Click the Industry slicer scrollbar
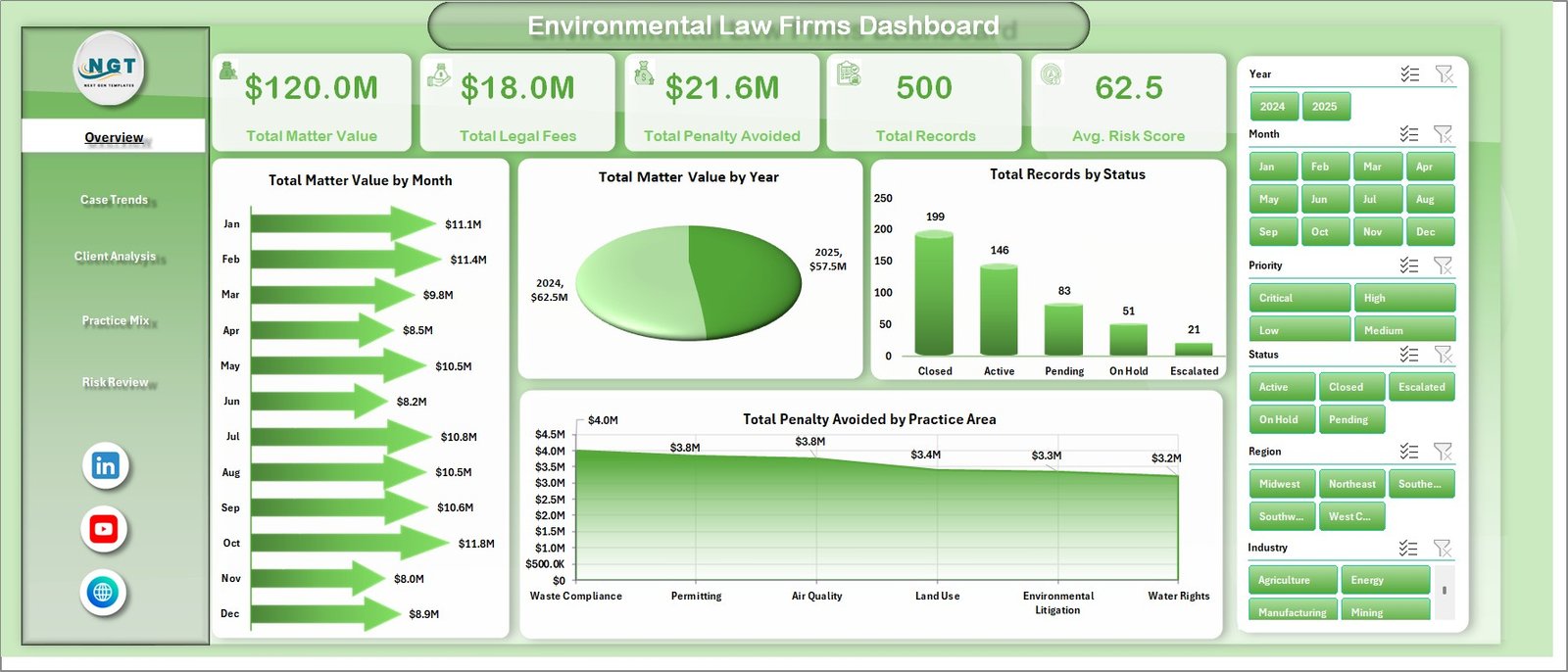This screenshot has height=672, width=1568. 1444,591
